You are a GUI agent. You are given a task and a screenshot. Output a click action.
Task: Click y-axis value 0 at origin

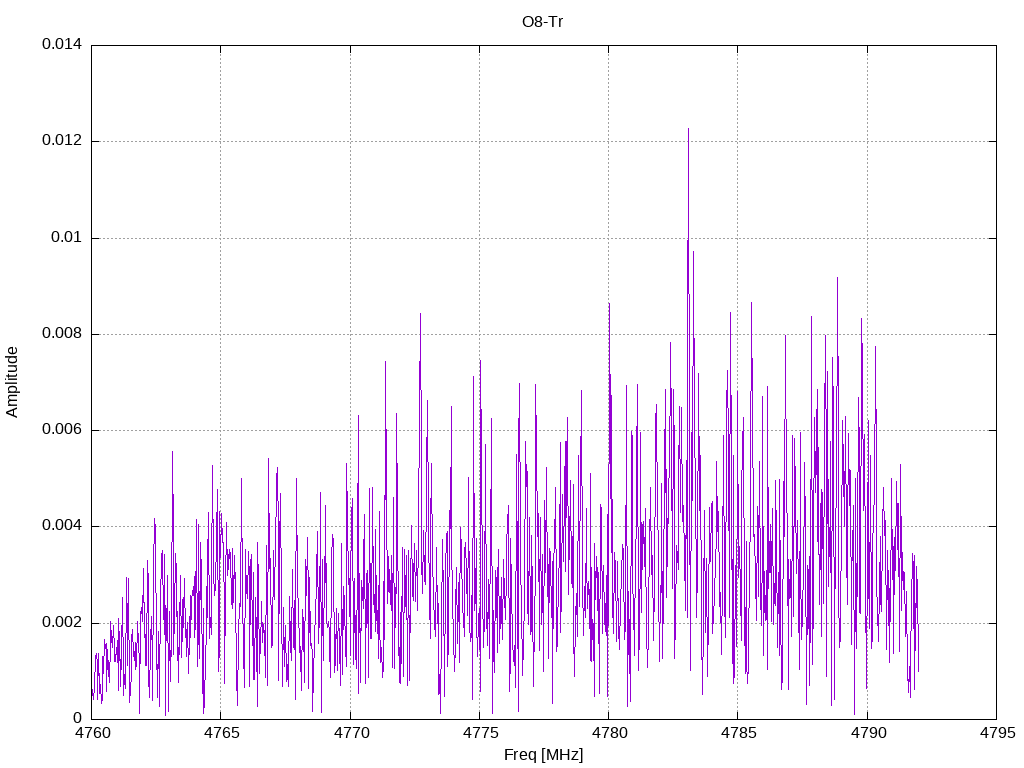click(78, 718)
